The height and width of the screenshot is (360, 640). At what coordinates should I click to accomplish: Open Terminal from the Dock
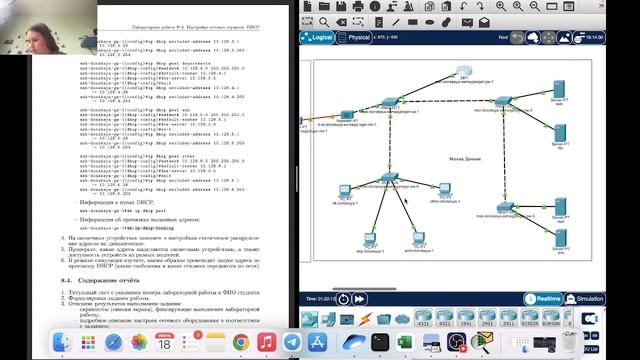click(380, 342)
